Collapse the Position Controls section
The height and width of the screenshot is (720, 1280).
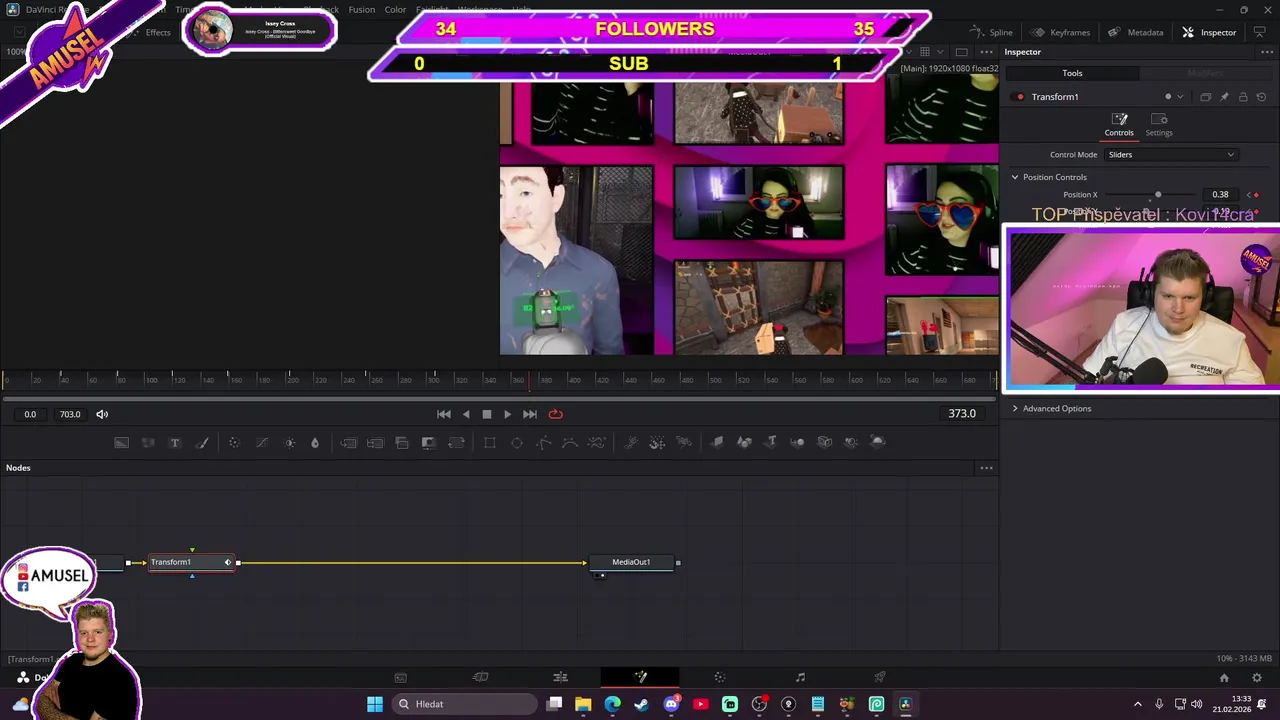point(1014,177)
